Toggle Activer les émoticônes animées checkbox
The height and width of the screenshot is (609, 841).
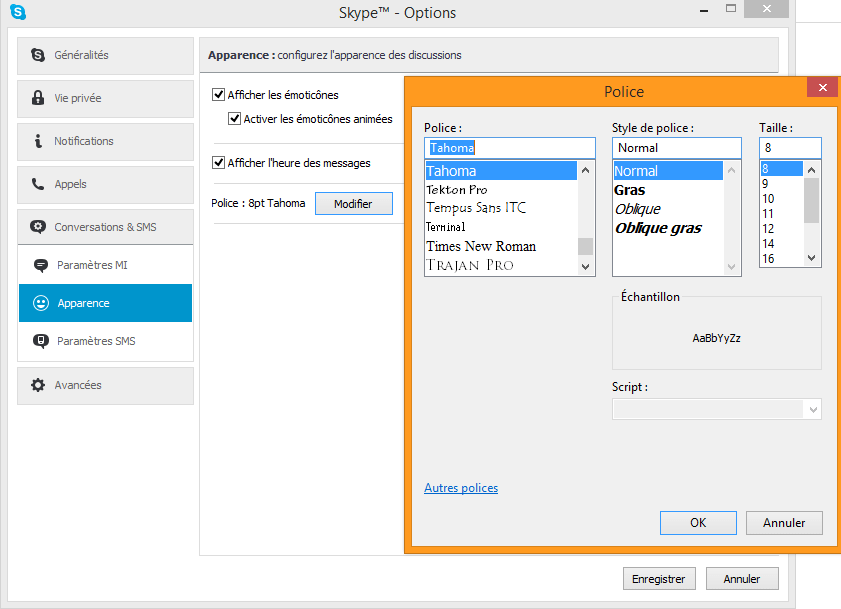coord(234,119)
